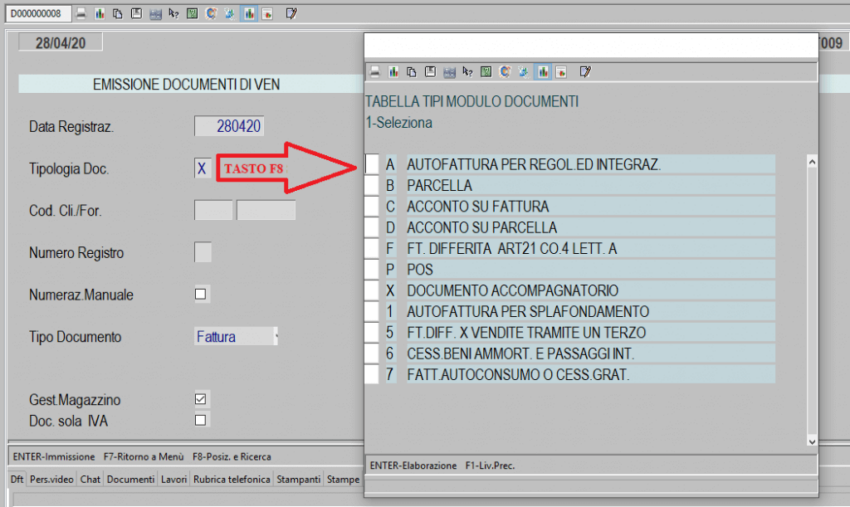Select the FT. DIFFERITA ART21 CO.4 LETT. A row text
Screen dimensions: 850x507
[x=512, y=248]
